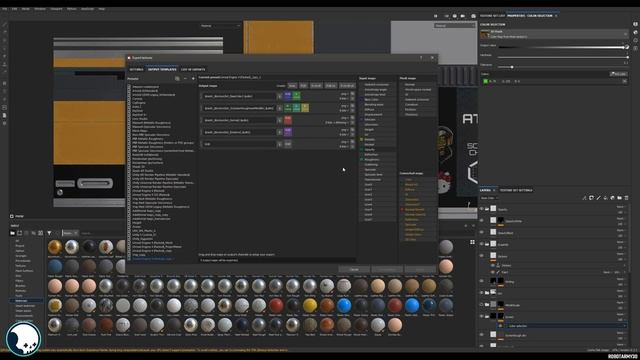Click the Base Color entry in Input maps

pyautogui.click(x=377, y=100)
